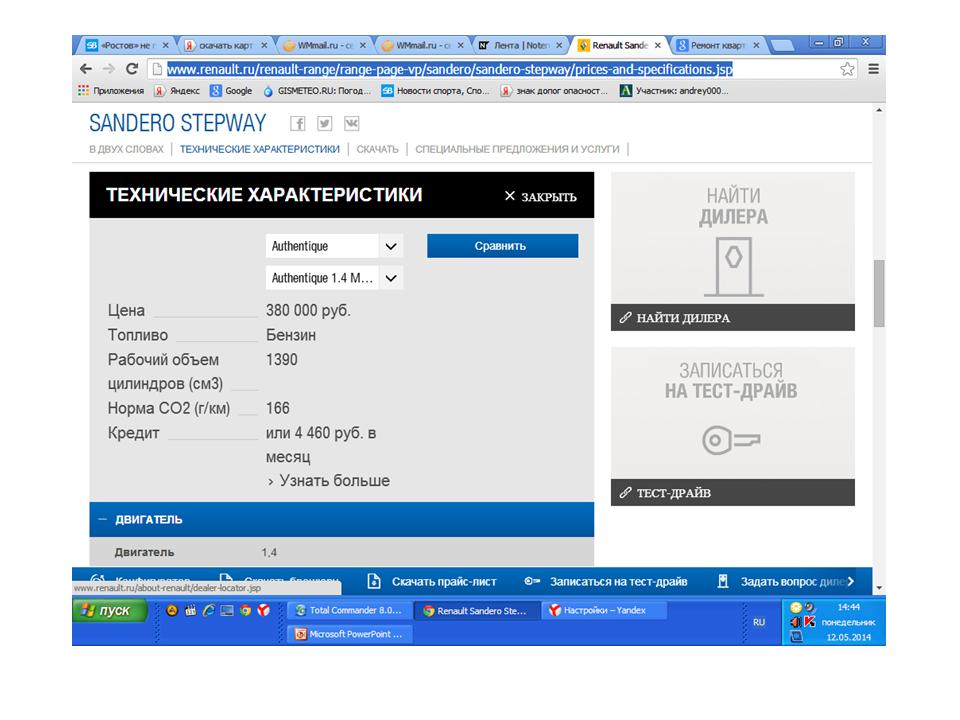
Task: Share via Twitter icon
Action: pyautogui.click(x=324, y=124)
